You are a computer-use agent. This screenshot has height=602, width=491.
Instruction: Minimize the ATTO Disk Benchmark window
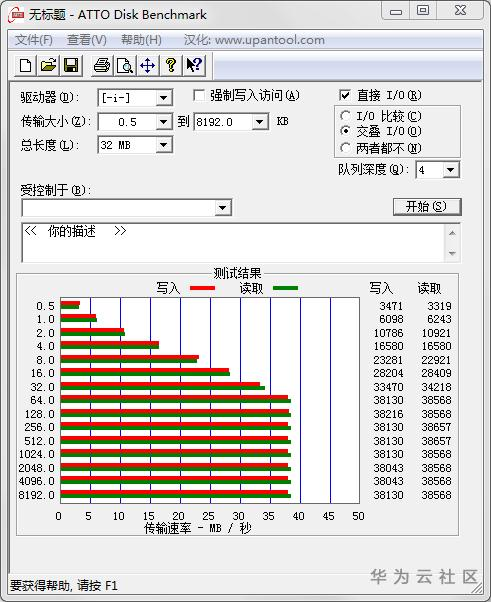point(395,12)
